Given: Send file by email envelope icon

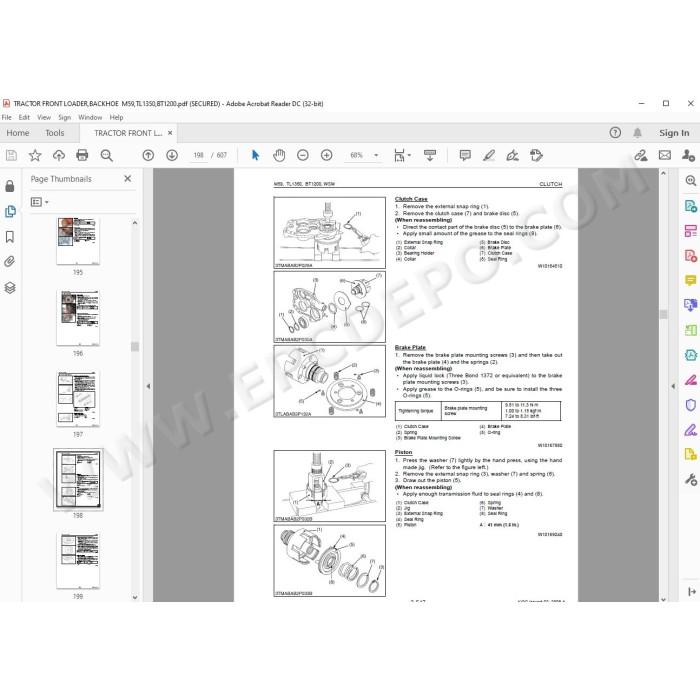Looking at the screenshot, I should [665, 155].
